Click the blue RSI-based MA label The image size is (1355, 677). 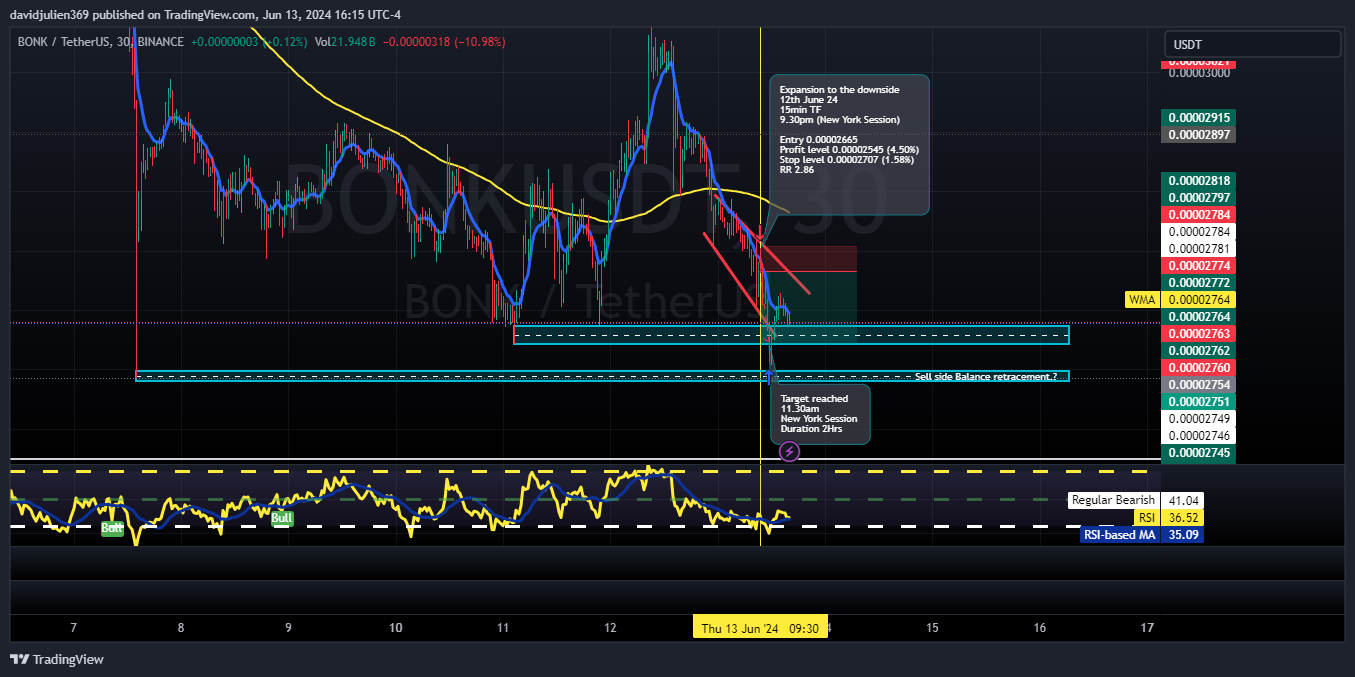click(1120, 535)
